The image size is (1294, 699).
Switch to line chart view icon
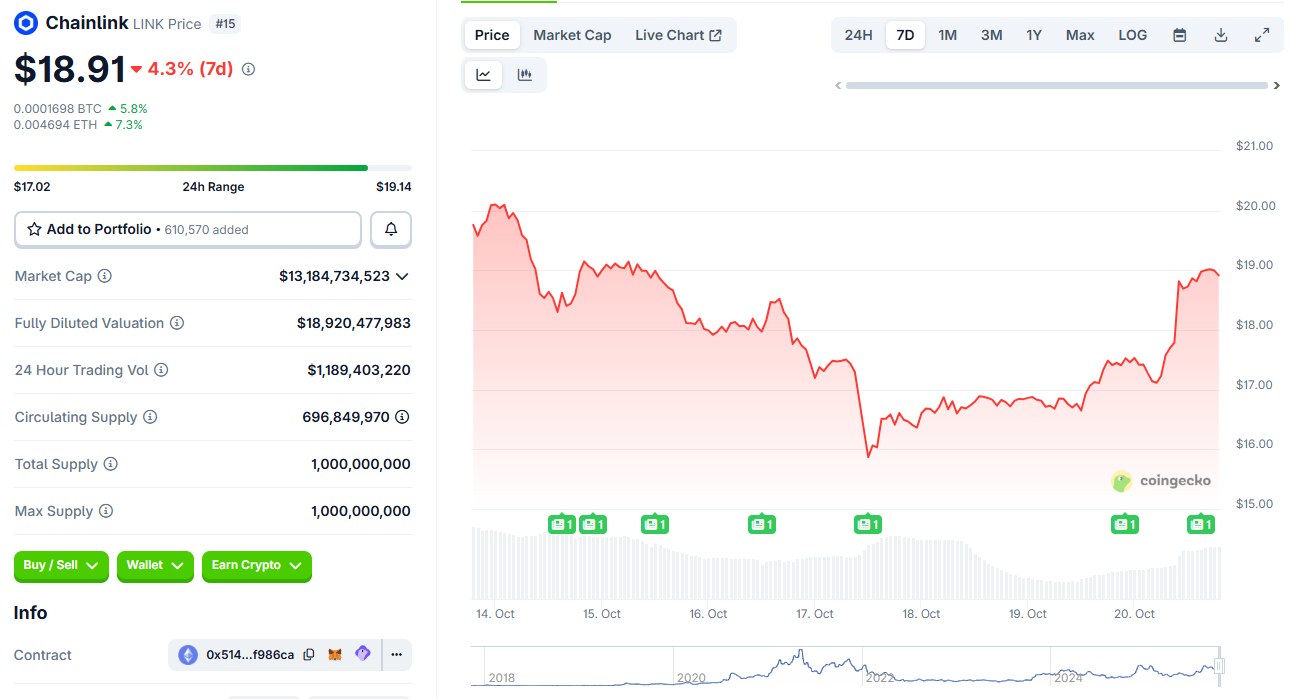[x=483, y=75]
